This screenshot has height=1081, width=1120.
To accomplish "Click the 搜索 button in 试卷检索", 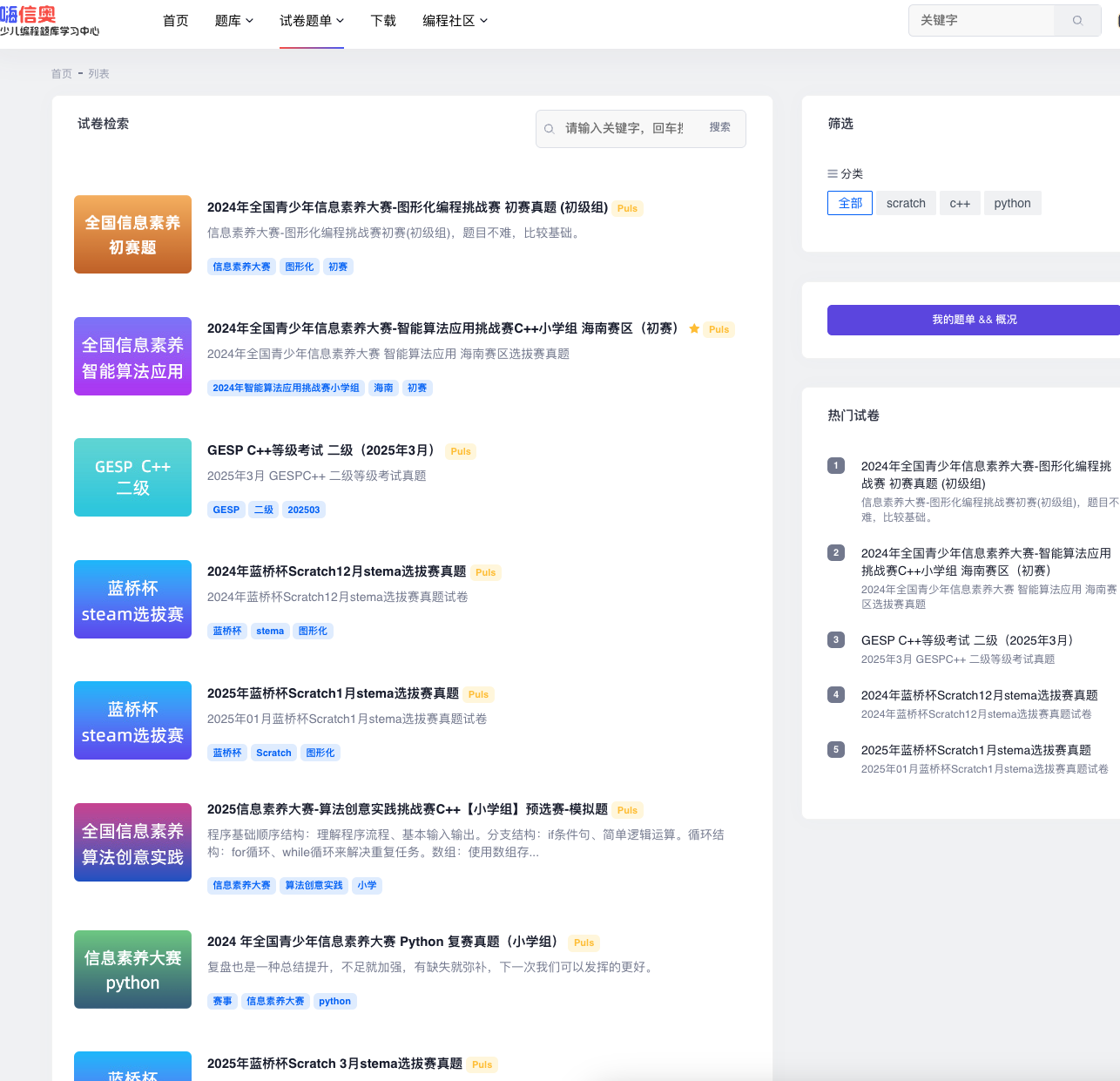I will 720,128.
